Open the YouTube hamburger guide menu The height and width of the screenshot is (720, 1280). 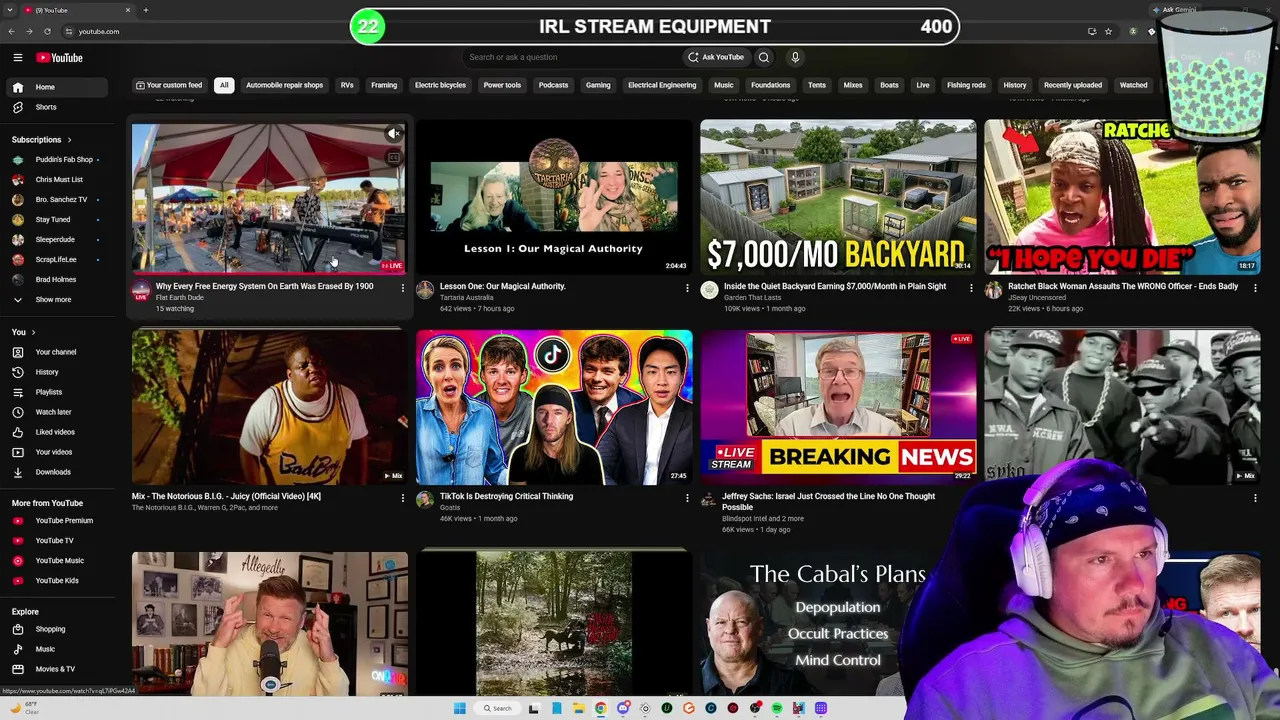17,58
